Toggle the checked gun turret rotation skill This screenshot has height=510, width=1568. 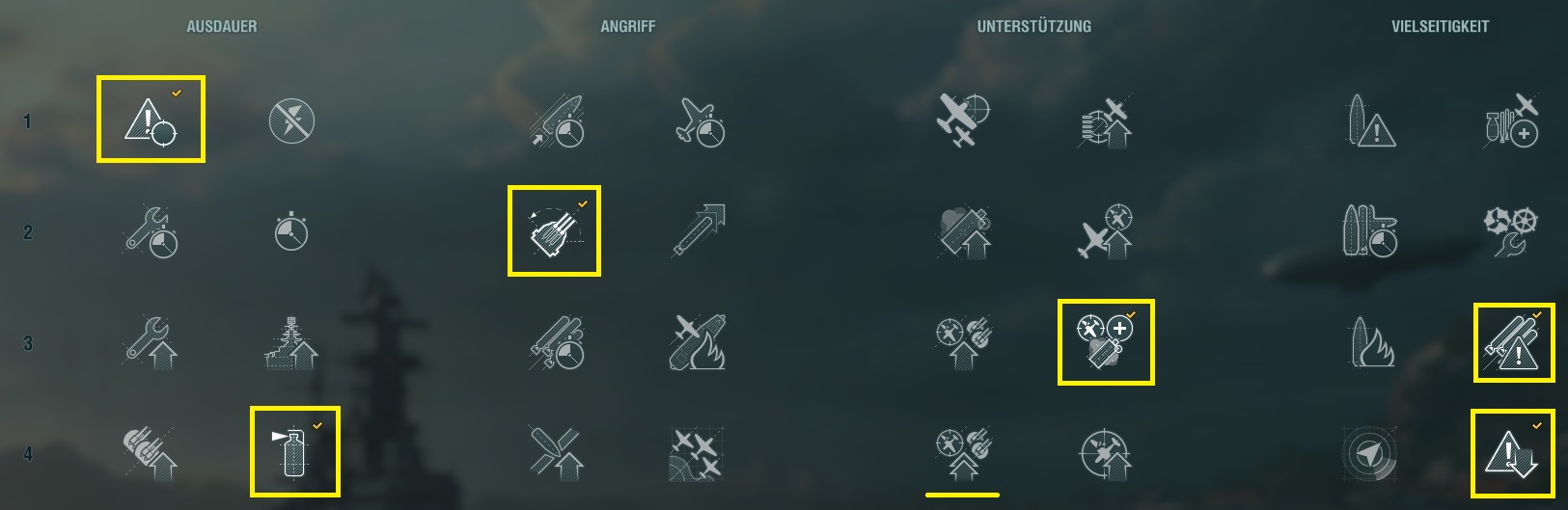[x=554, y=231]
